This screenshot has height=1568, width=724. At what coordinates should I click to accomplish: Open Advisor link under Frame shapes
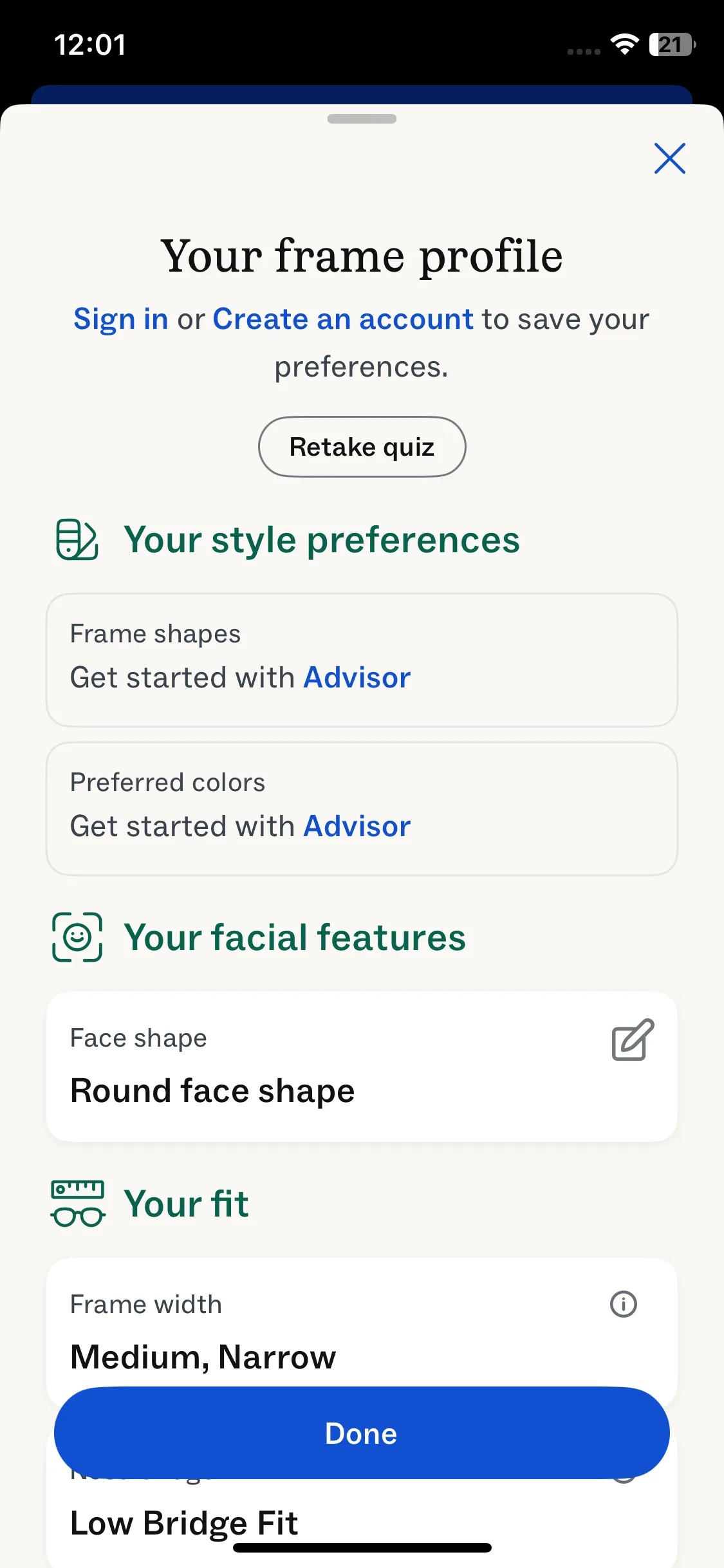pos(357,678)
